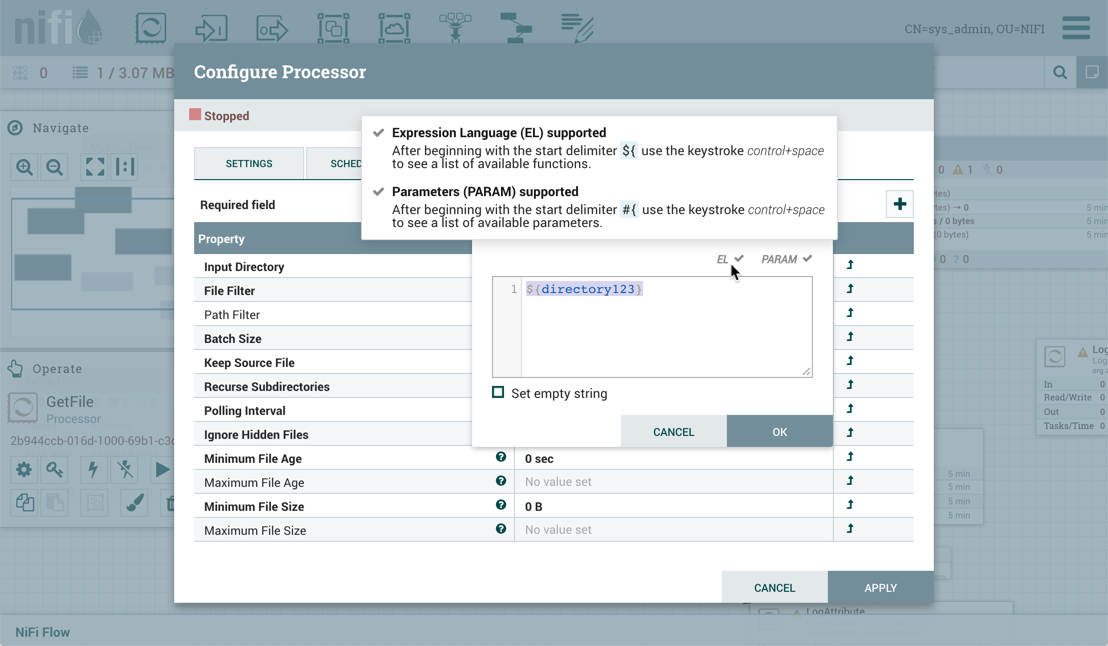Click the Remote Process Group icon
Screen dimensions: 1108x646
click(x=394, y=28)
